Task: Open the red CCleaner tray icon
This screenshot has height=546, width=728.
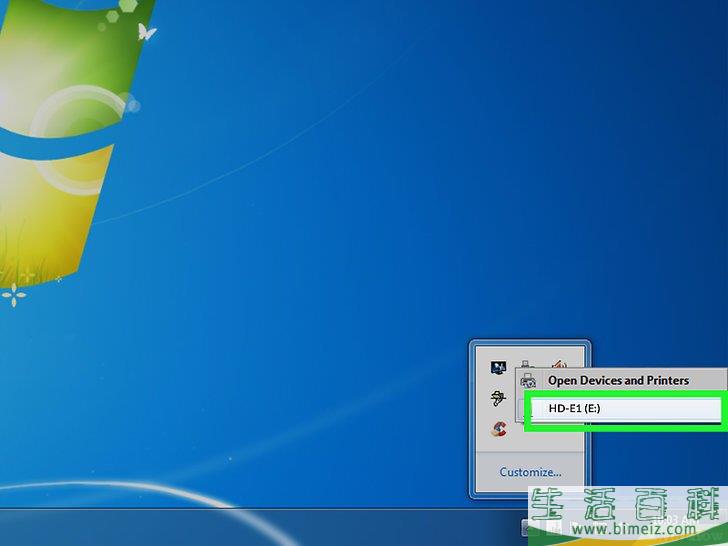Action: coord(498,430)
